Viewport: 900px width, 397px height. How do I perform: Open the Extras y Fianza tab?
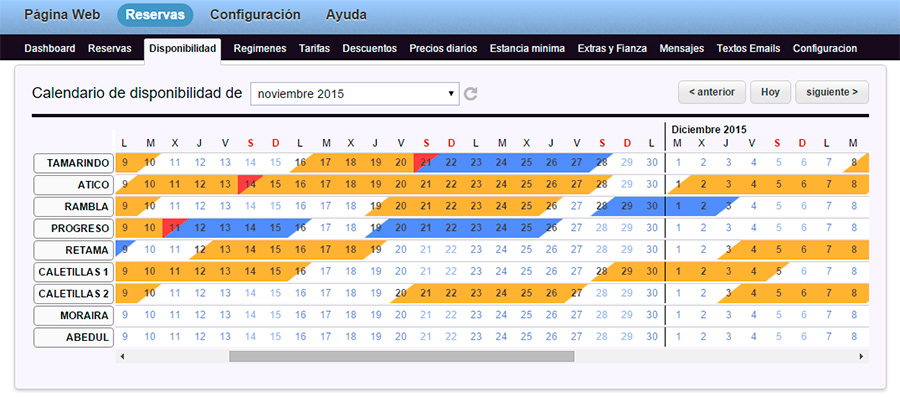[x=612, y=49]
